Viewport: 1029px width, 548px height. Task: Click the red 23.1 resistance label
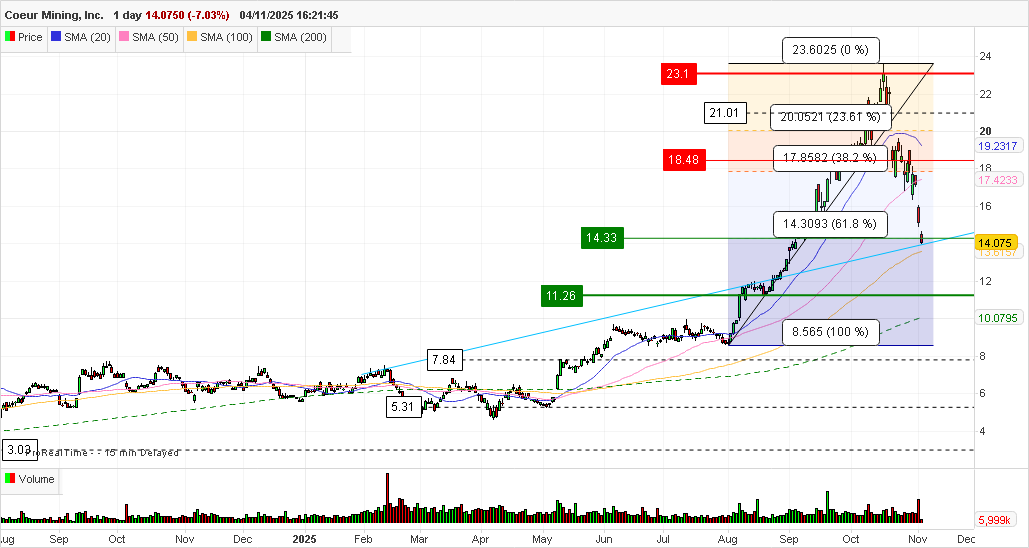tap(678, 74)
